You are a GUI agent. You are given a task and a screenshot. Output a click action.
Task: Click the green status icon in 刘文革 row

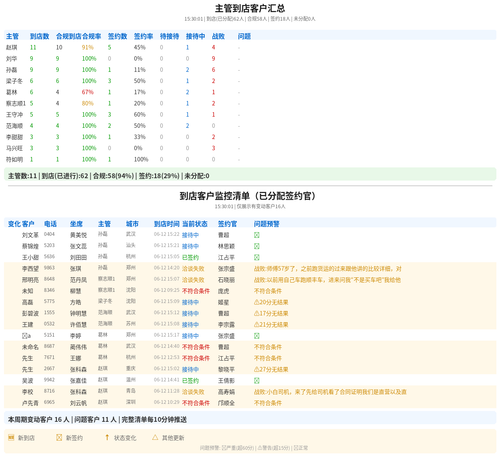click(257, 235)
